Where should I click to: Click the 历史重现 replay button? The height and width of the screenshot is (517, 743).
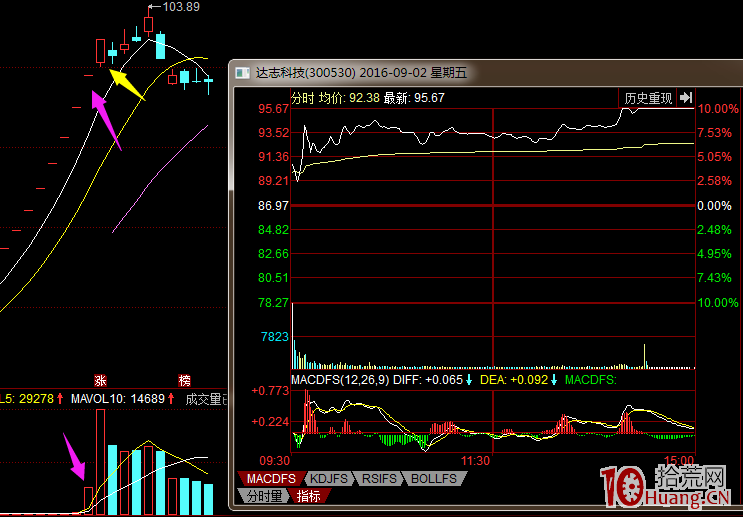pyautogui.click(x=648, y=98)
